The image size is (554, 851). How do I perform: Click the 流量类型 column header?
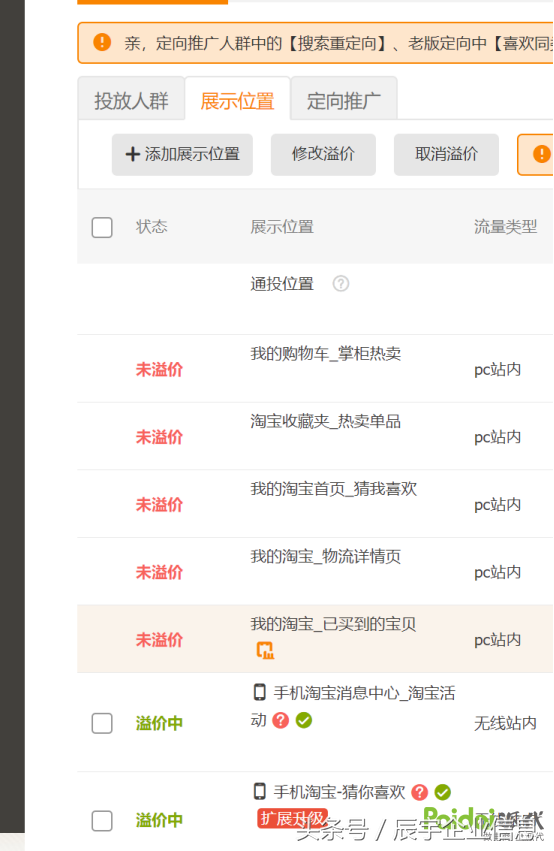506,226
